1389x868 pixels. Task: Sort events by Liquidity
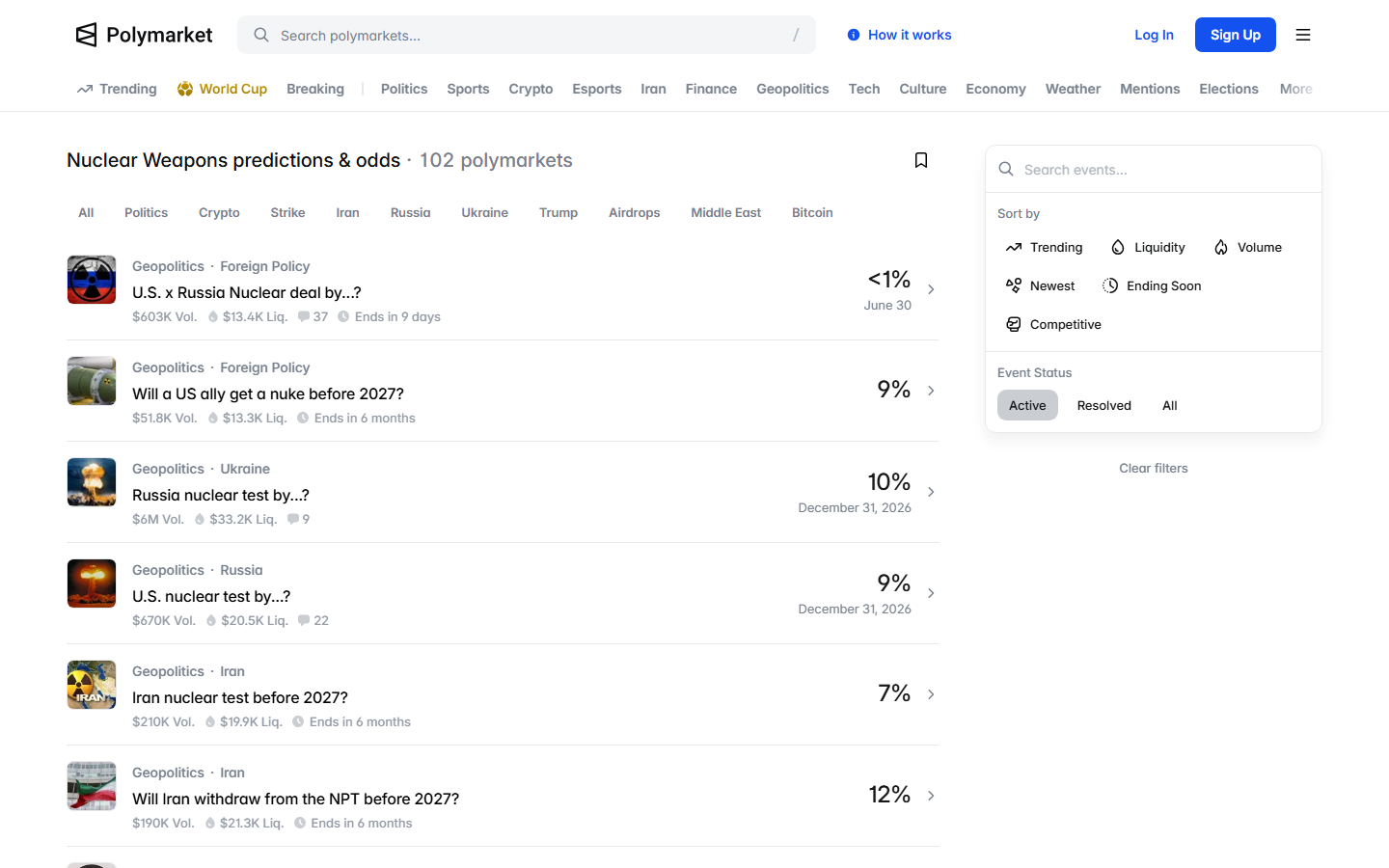click(x=1148, y=247)
